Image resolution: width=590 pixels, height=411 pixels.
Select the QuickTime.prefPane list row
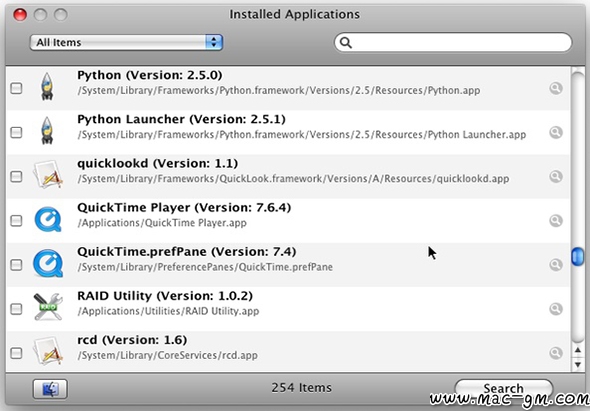287,265
